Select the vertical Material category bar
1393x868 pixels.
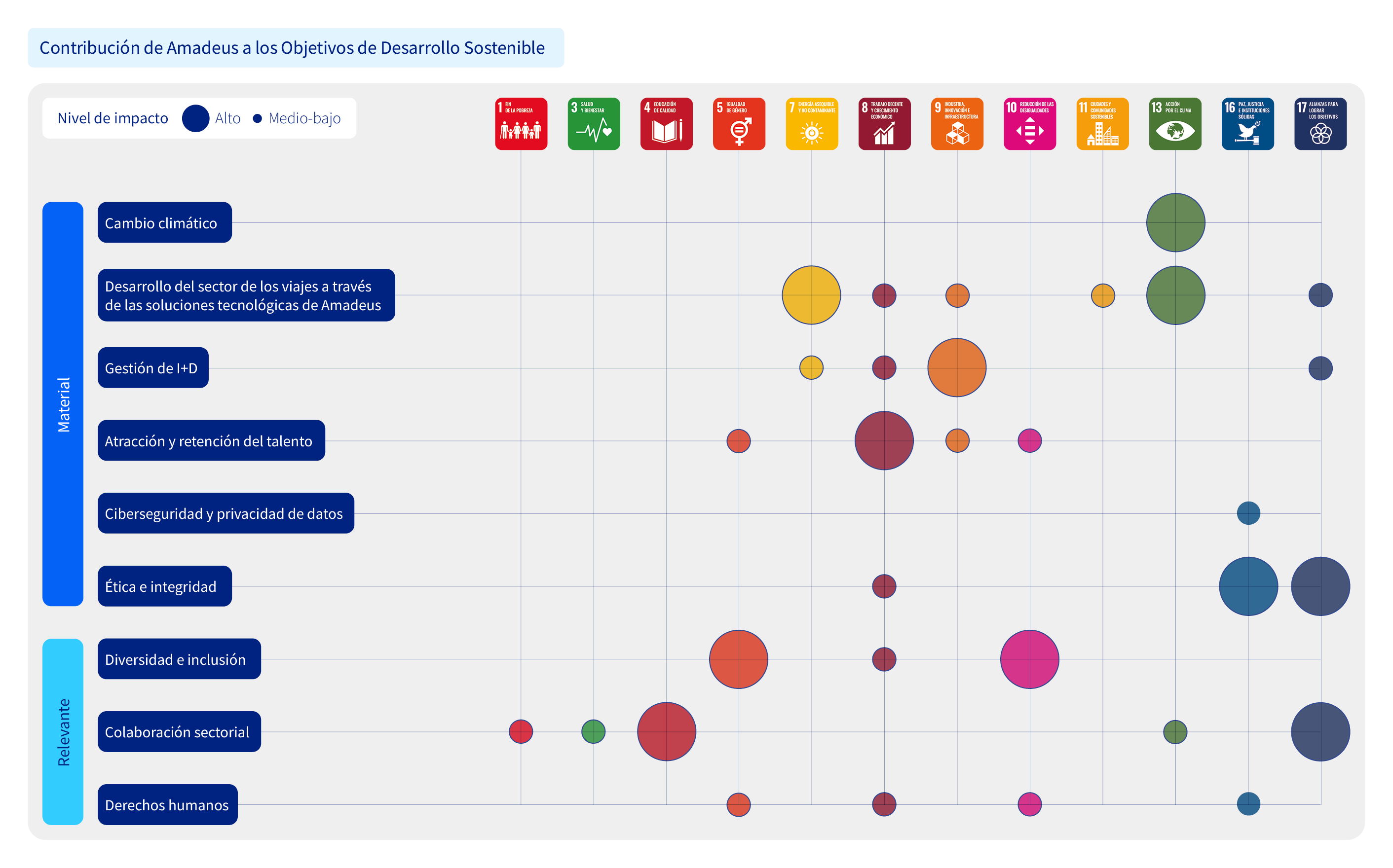coord(63,403)
